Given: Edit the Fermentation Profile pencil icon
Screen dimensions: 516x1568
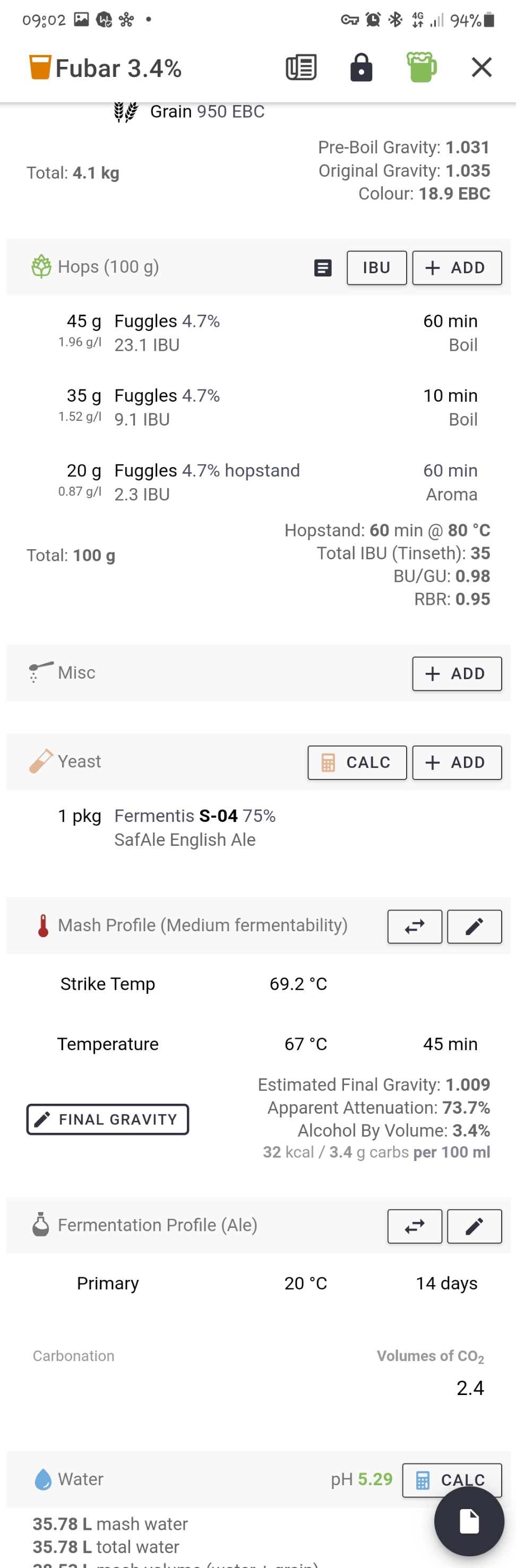Looking at the screenshot, I should pyautogui.click(x=475, y=1226).
